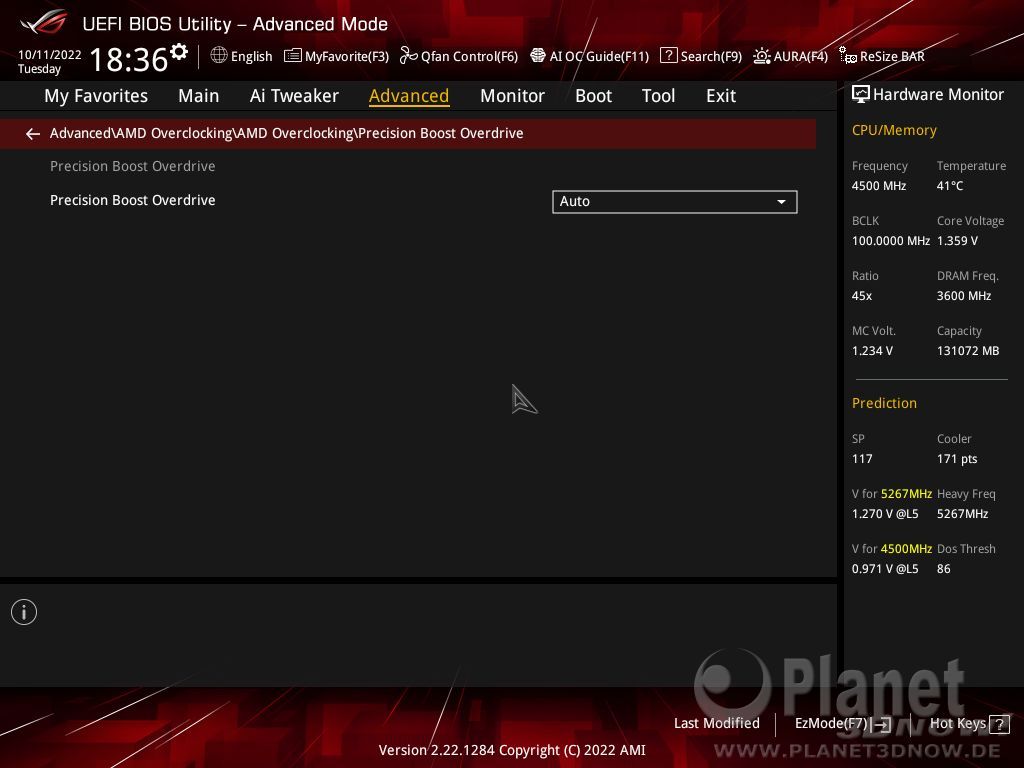The image size is (1024, 768).
Task: Open AI OC Guide(F11)
Action: coord(600,57)
